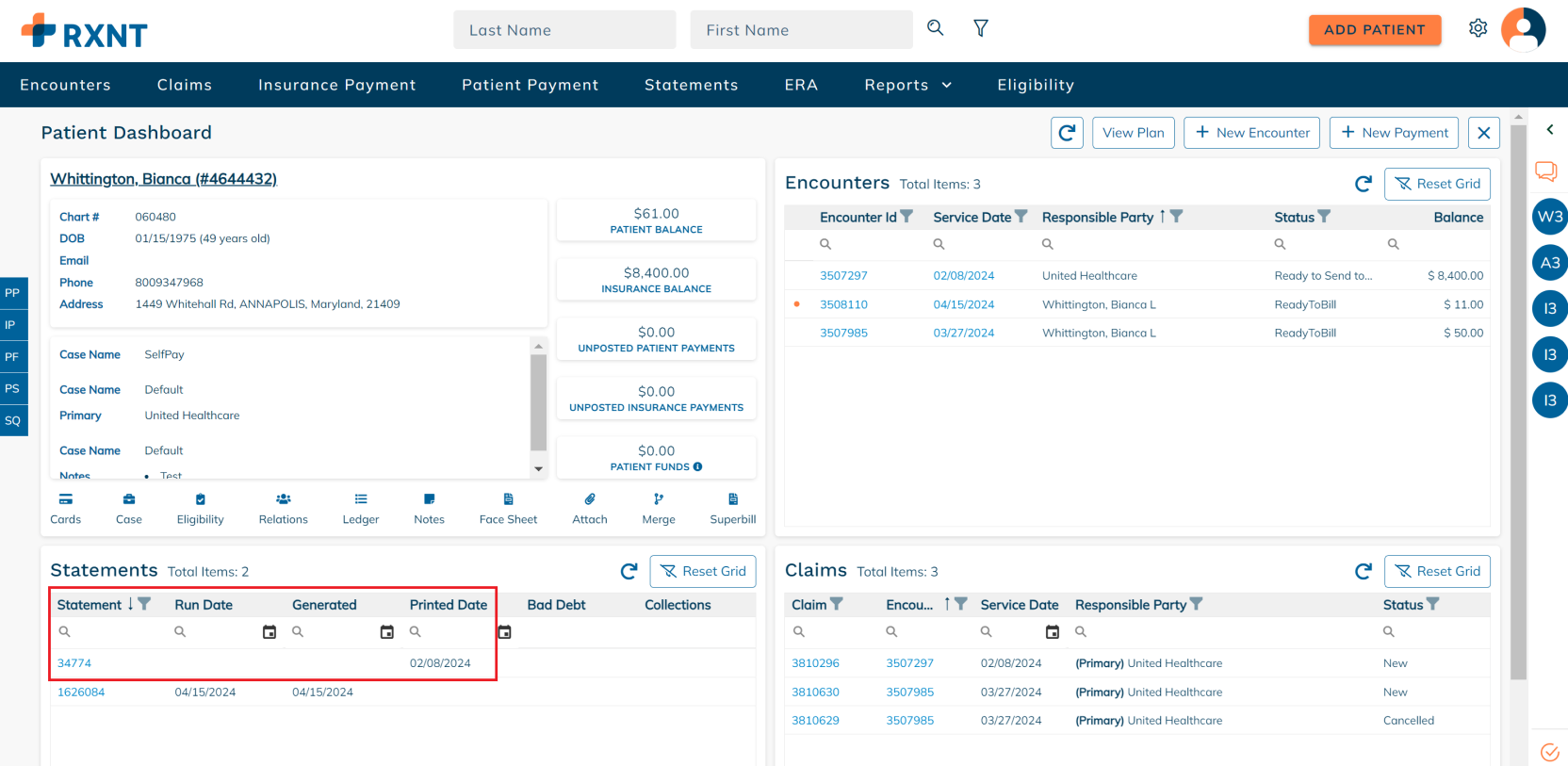Click the ADD PATIENT button
Viewport: 1568px width, 766px height.
1375,30
